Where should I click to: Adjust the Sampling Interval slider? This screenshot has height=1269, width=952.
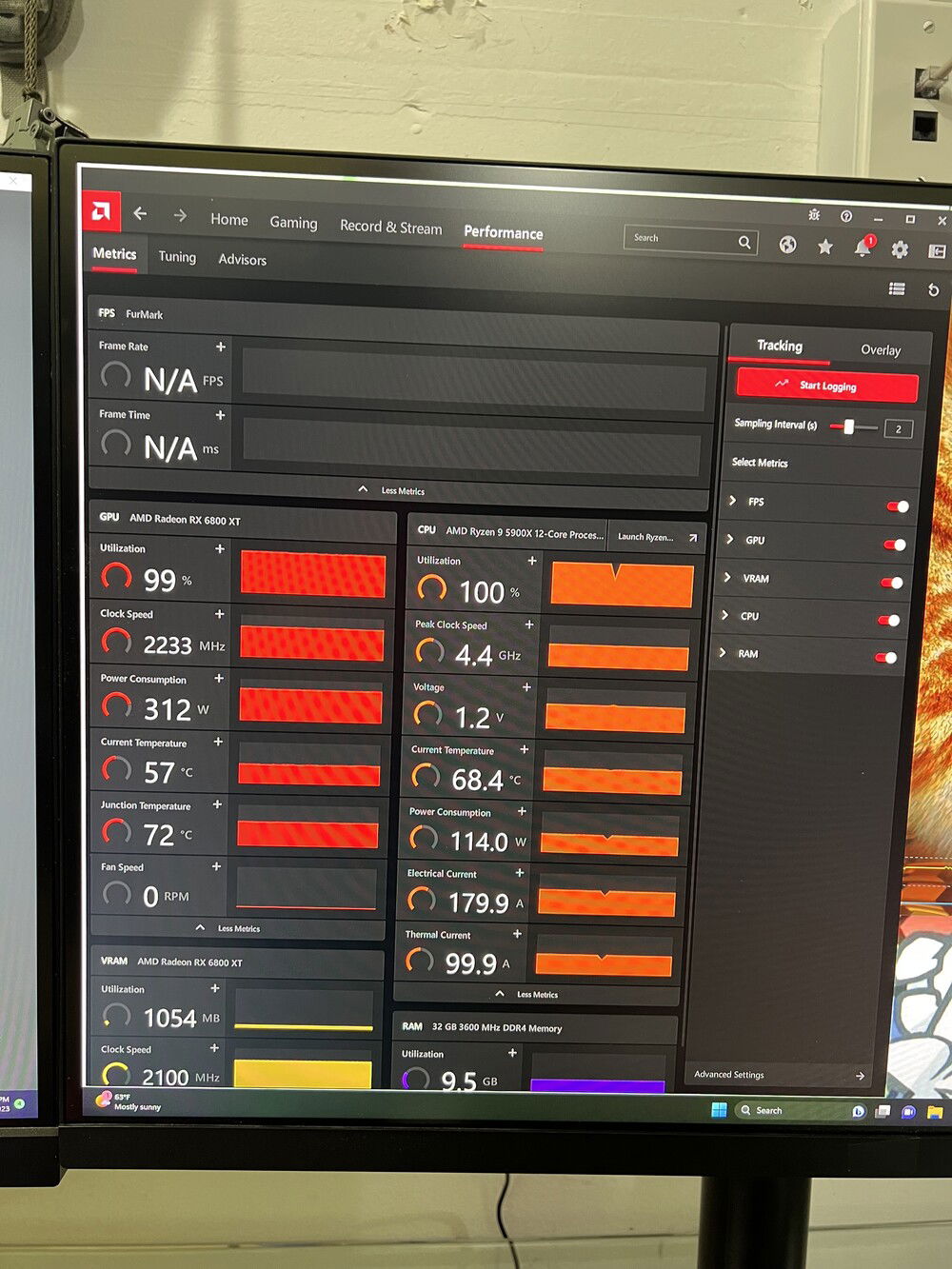point(849,426)
